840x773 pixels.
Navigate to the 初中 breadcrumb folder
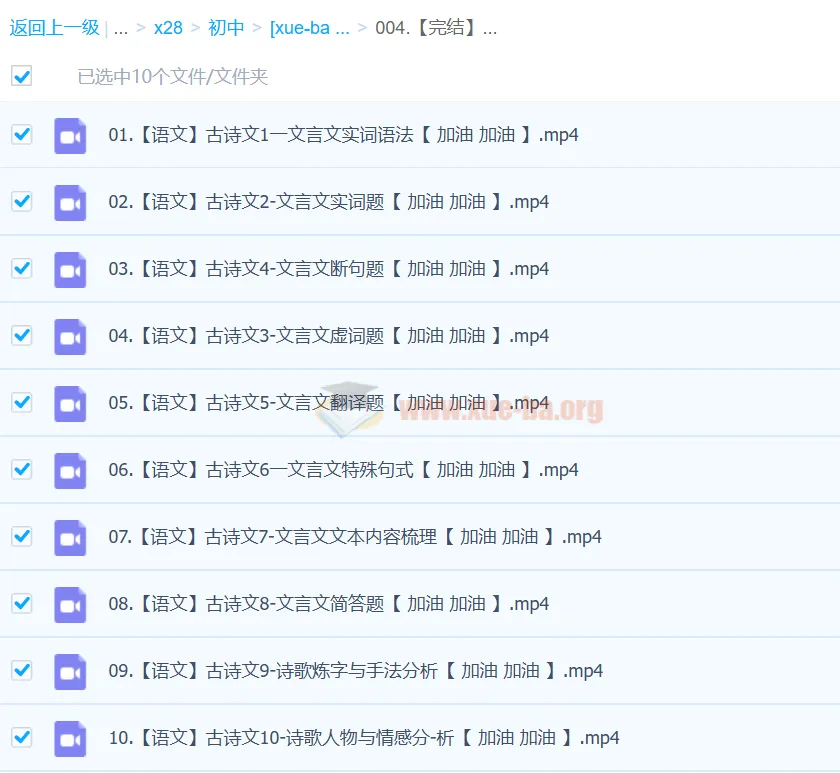pyautogui.click(x=226, y=28)
